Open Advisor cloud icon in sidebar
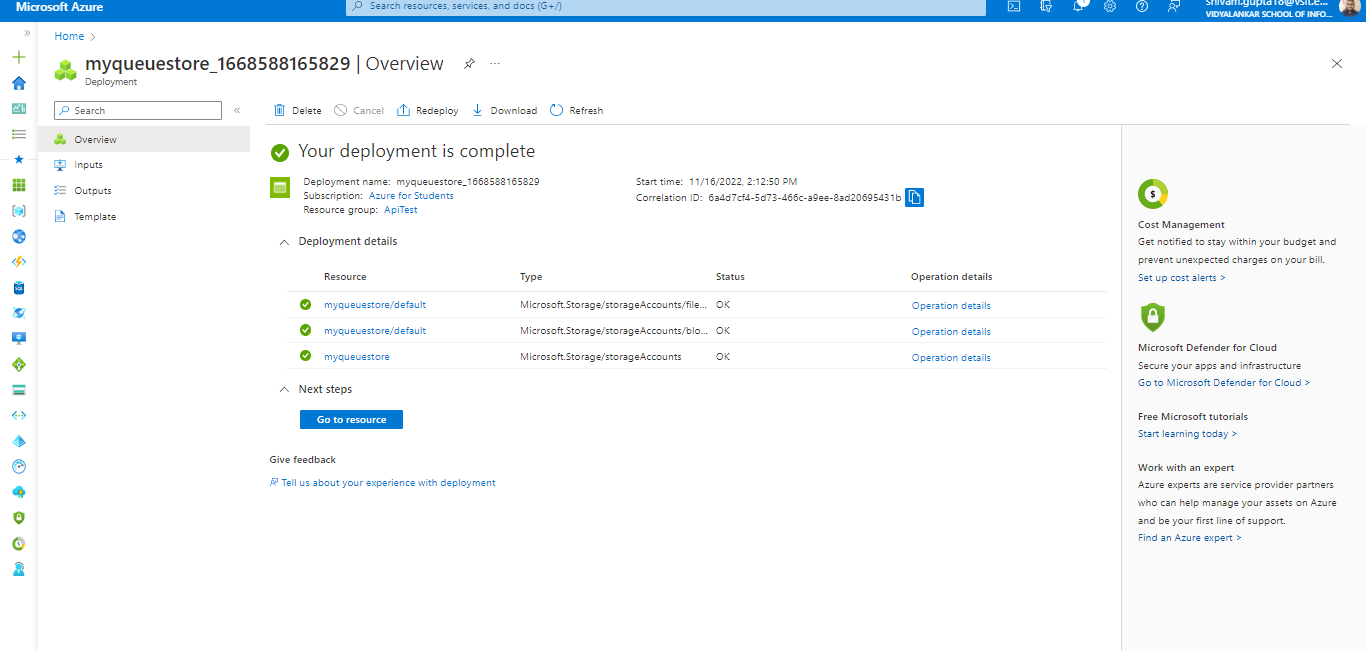The height and width of the screenshot is (651, 1366). click(18, 492)
